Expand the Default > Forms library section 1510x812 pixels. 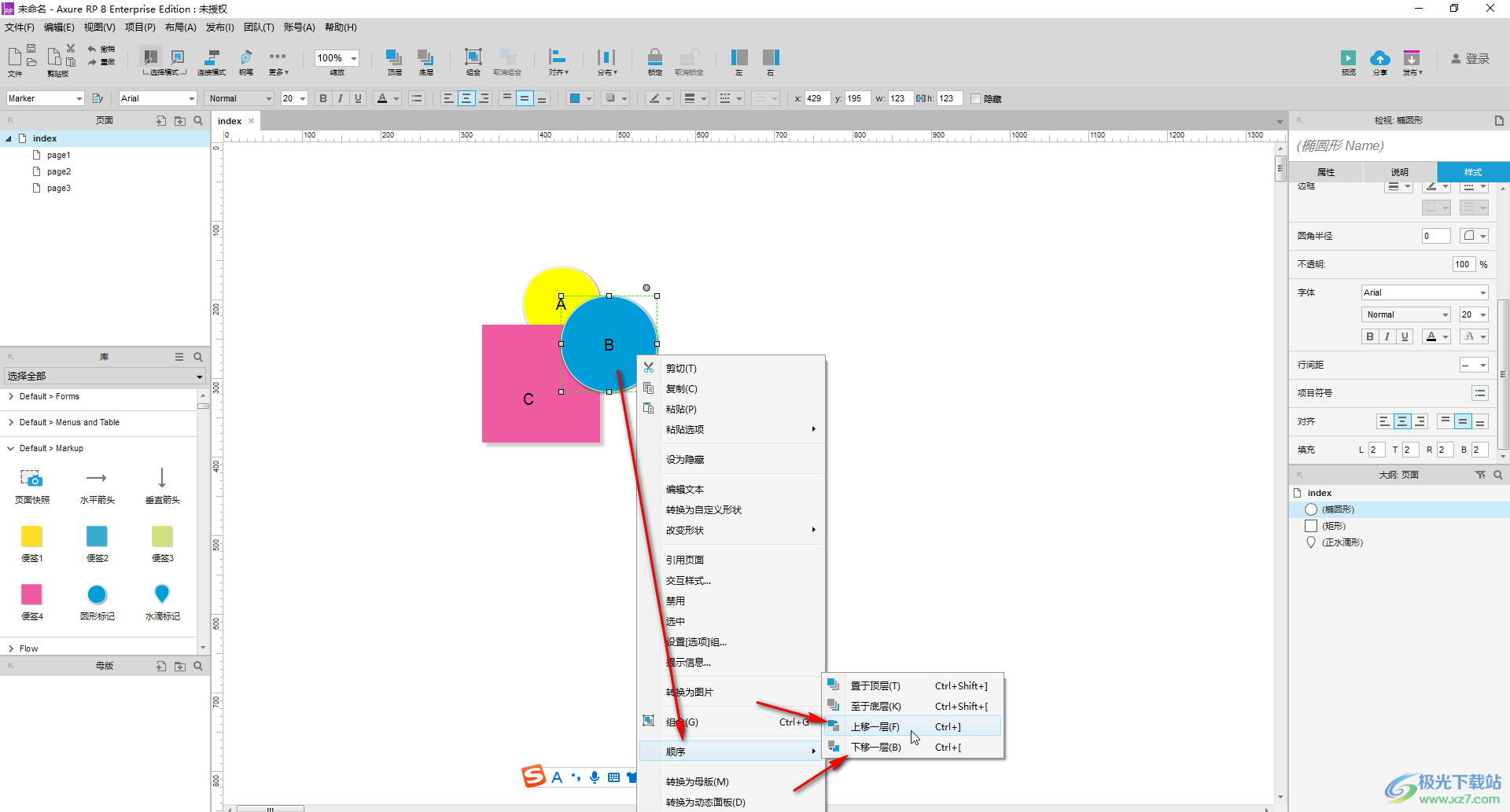49,397
